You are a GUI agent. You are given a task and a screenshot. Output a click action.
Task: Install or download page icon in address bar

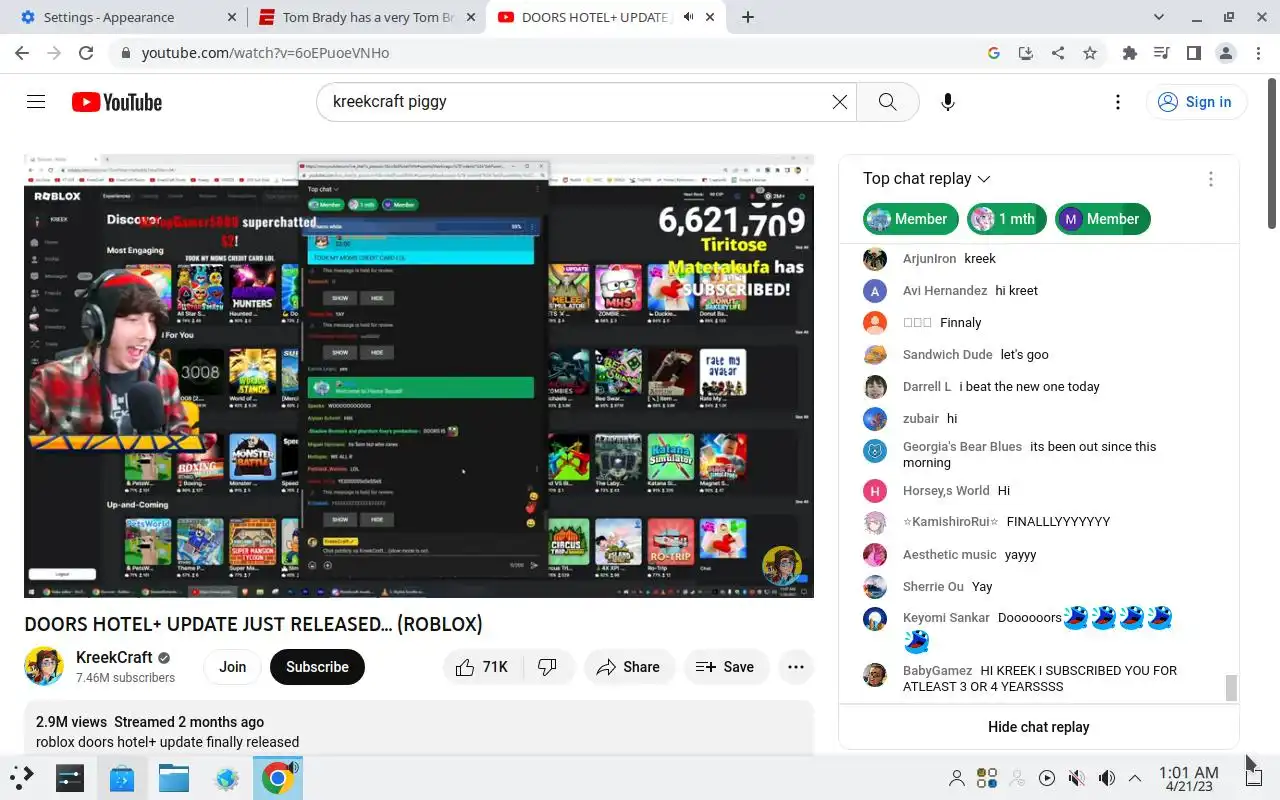pos(1026,53)
